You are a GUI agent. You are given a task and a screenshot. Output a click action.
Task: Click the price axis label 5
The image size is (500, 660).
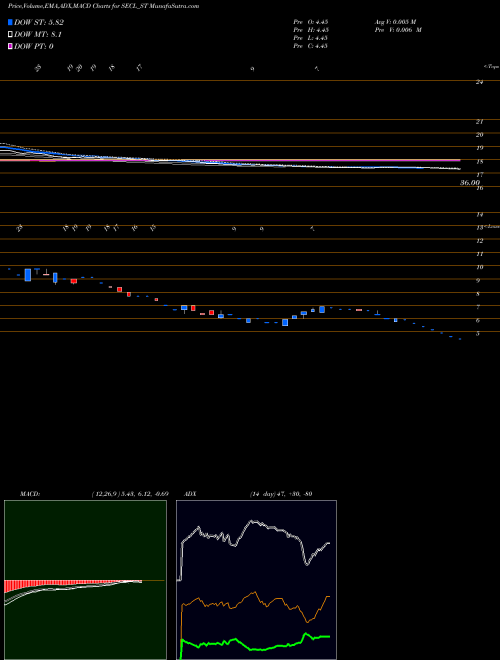click(x=478, y=334)
